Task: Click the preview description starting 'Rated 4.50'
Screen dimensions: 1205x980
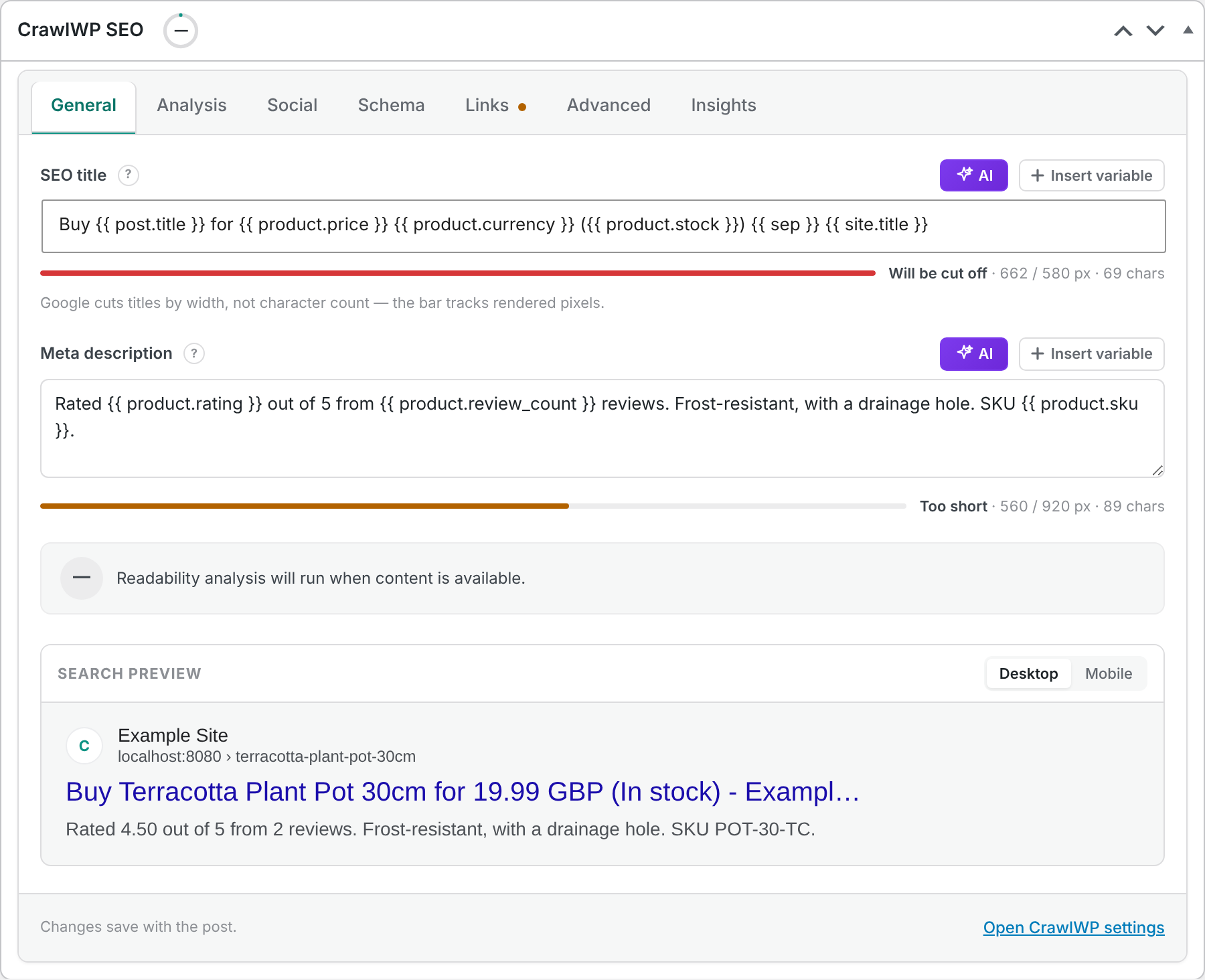Action: pos(440,829)
